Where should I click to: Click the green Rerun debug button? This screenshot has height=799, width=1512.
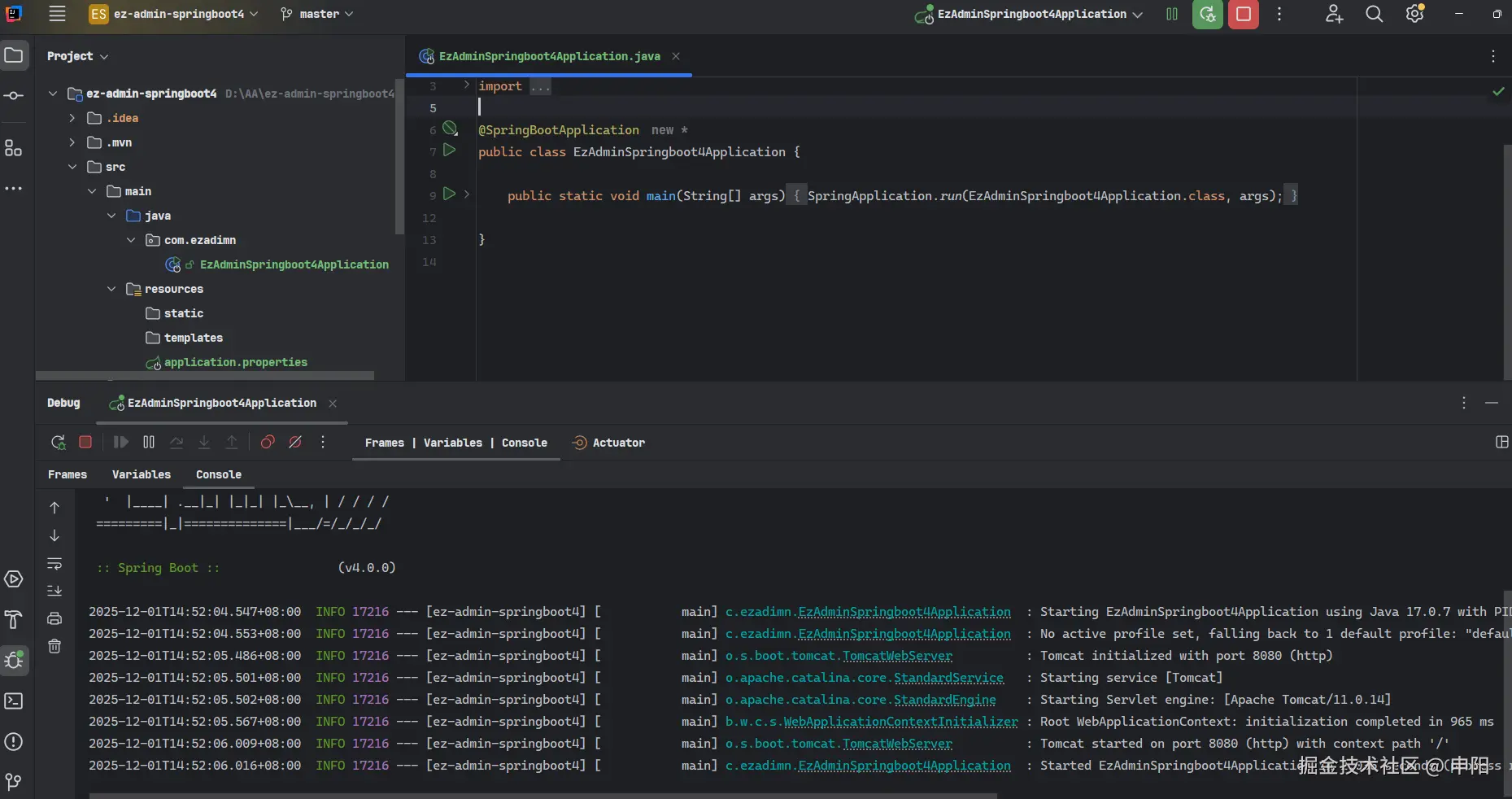click(x=1208, y=15)
